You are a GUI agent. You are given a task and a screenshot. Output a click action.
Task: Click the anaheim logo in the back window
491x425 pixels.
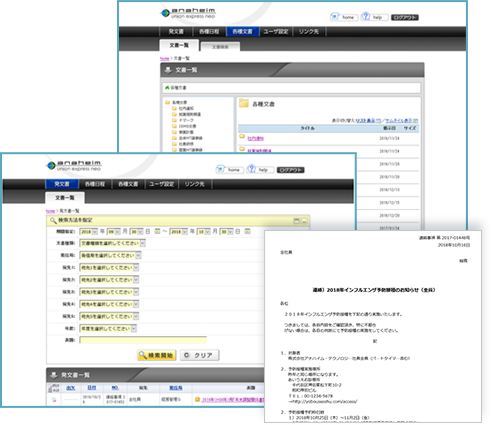188,13
